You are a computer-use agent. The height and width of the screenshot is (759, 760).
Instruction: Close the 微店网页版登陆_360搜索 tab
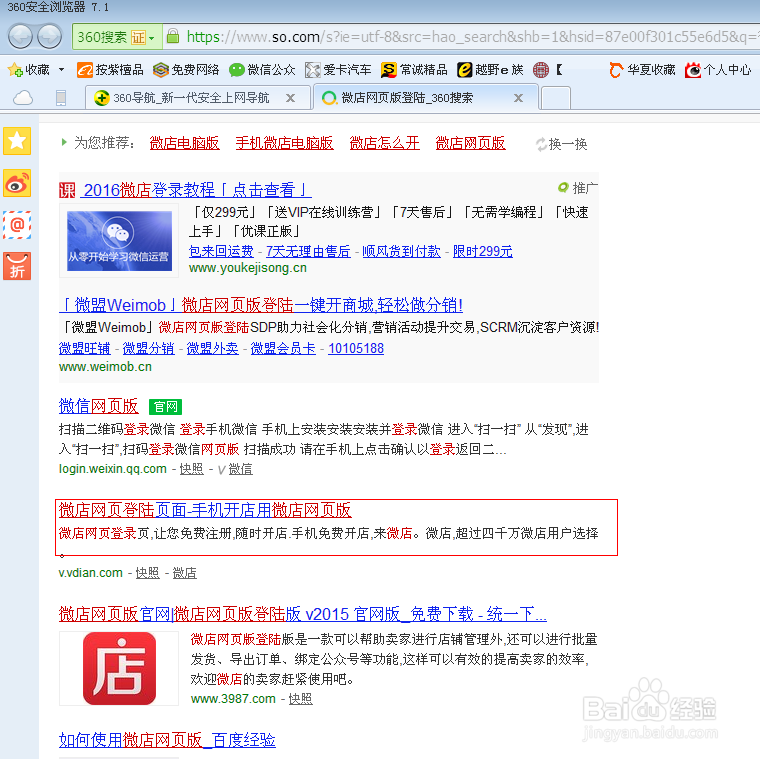518,98
